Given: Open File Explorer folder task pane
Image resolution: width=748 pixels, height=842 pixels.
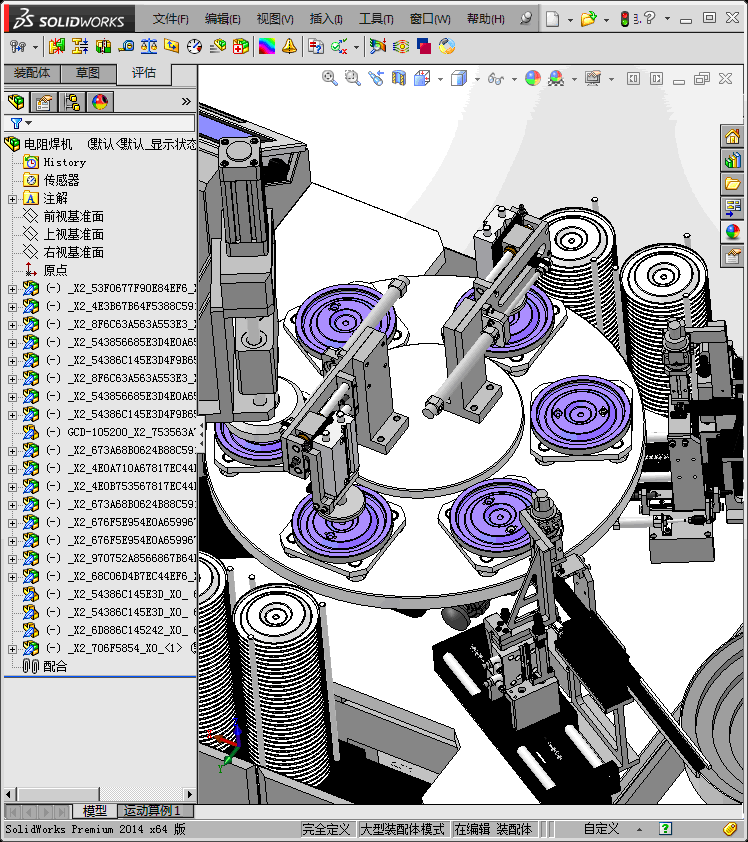Looking at the screenshot, I should (732, 184).
